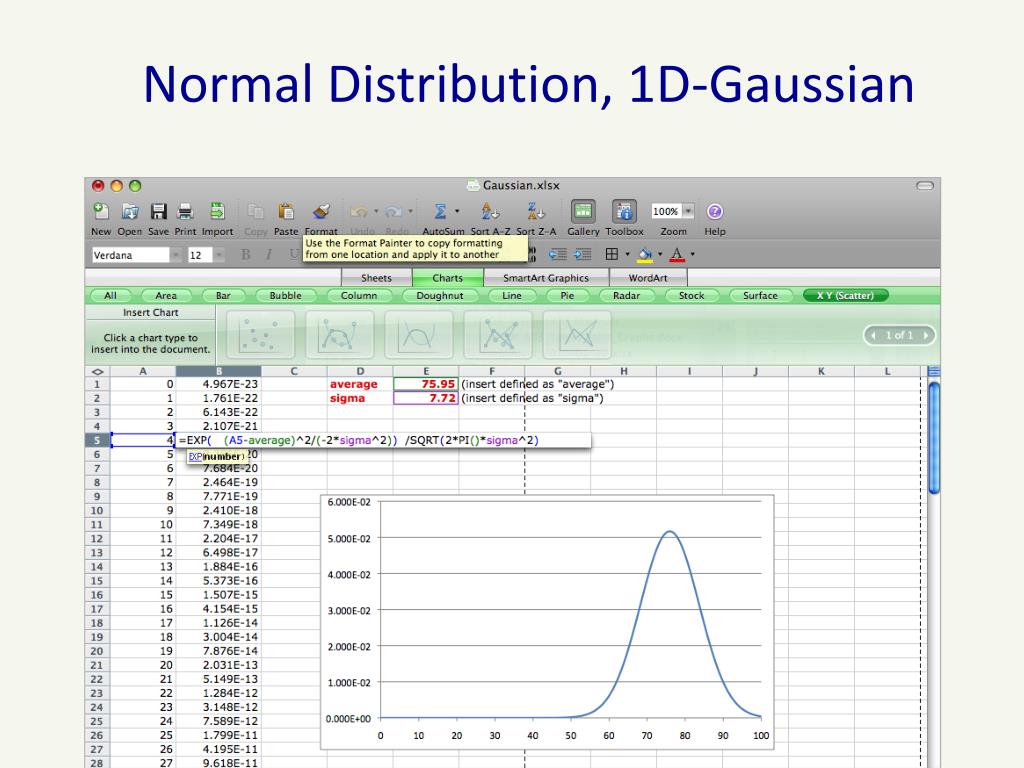Expand the AutoSum functions dropdown arrow
The width and height of the screenshot is (1024, 768).
coord(457,211)
